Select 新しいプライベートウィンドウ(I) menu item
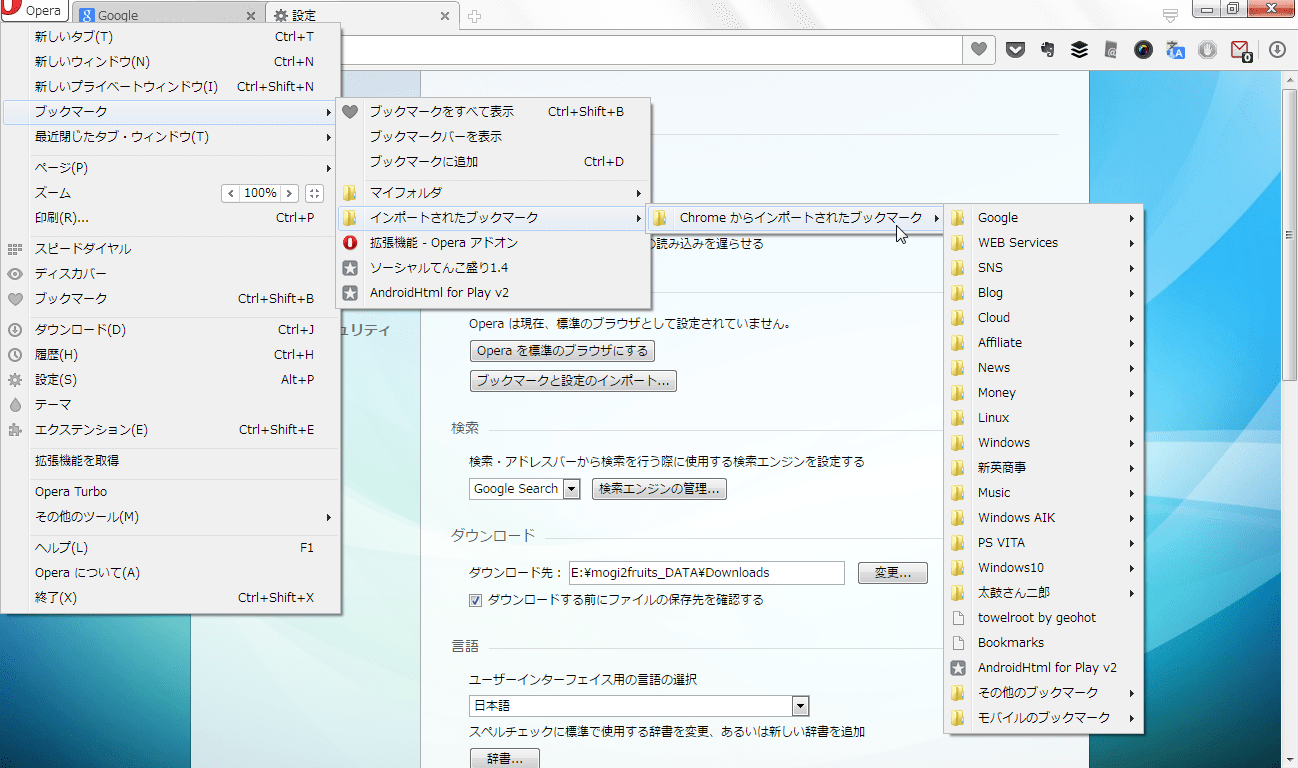 coord(171,87)
